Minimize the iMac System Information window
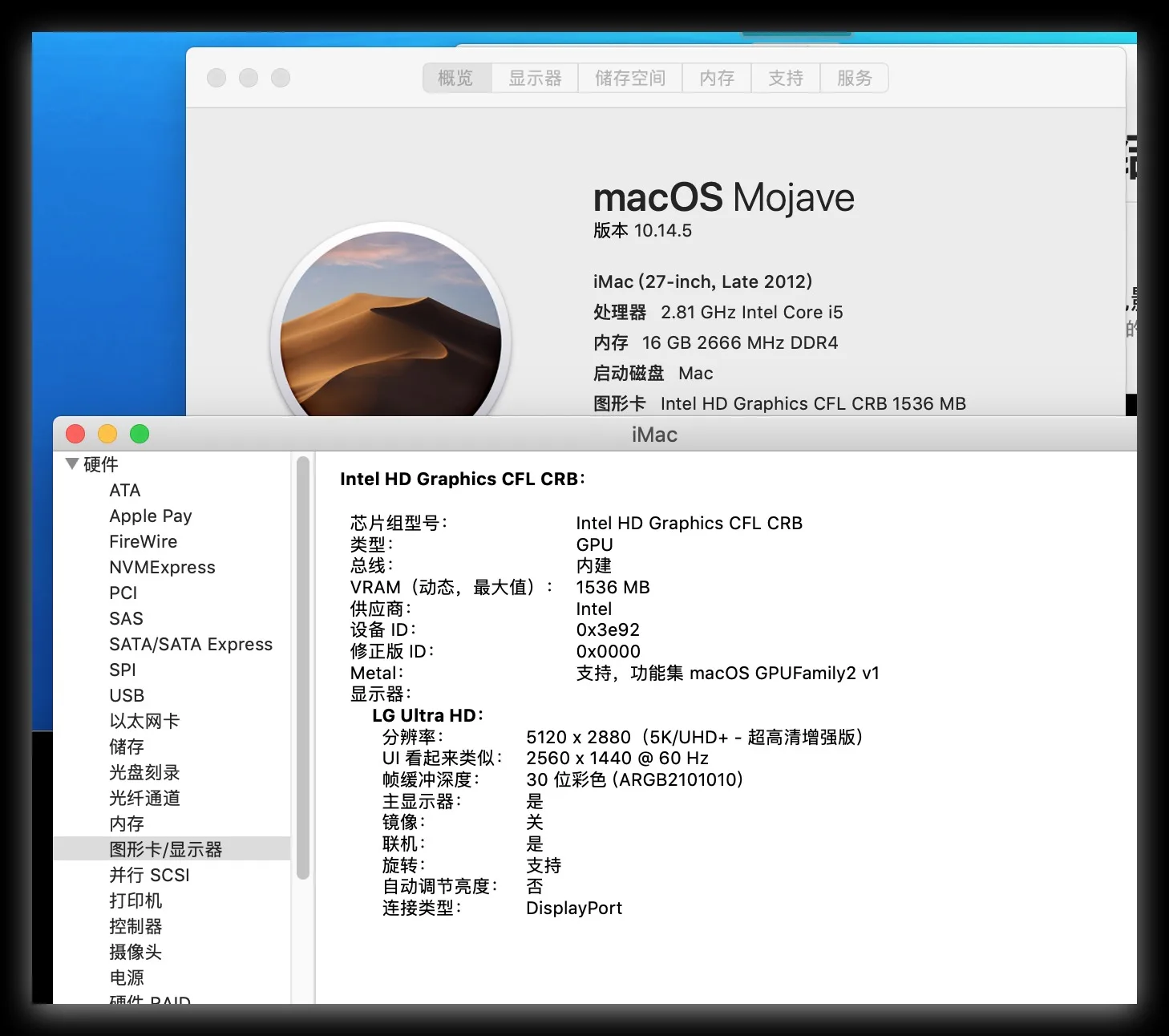1169x1036 pixels. [107, 434]
